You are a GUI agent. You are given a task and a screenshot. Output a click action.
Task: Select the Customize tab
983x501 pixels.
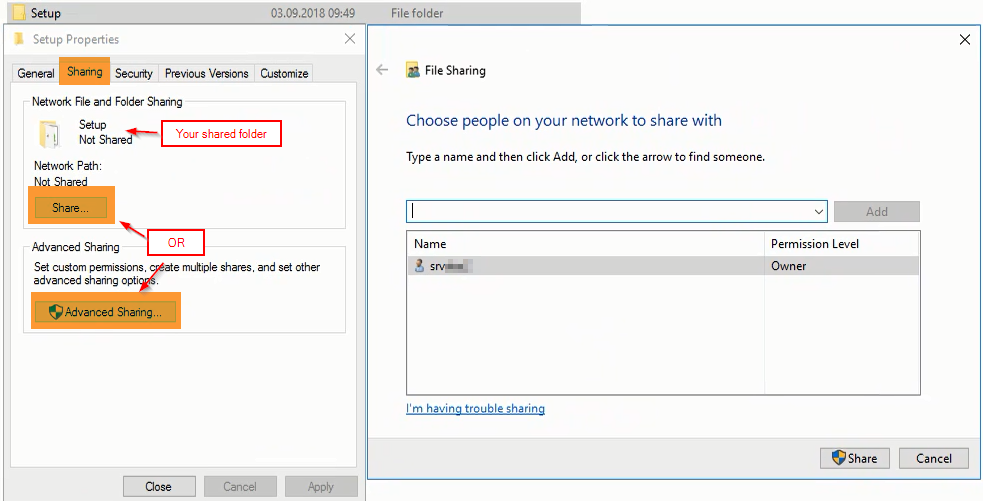tap(284, 73)
